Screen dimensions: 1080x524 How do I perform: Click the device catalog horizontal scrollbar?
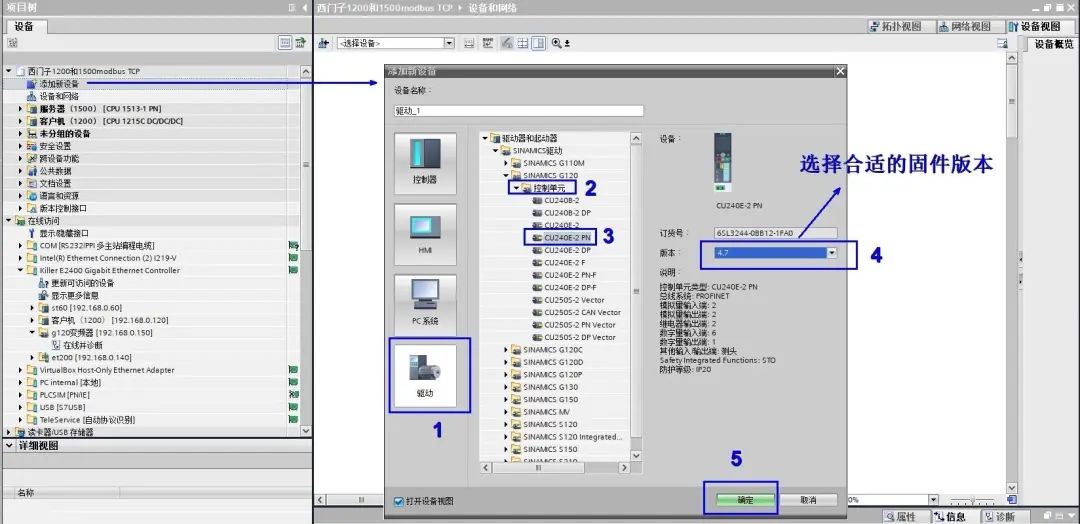tap(555, 468)
